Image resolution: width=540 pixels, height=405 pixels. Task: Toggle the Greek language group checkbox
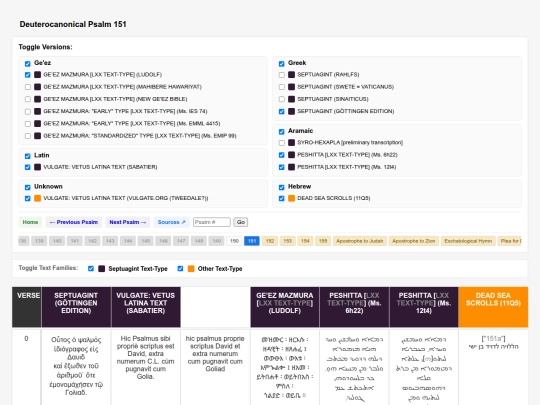pos(281,64)
